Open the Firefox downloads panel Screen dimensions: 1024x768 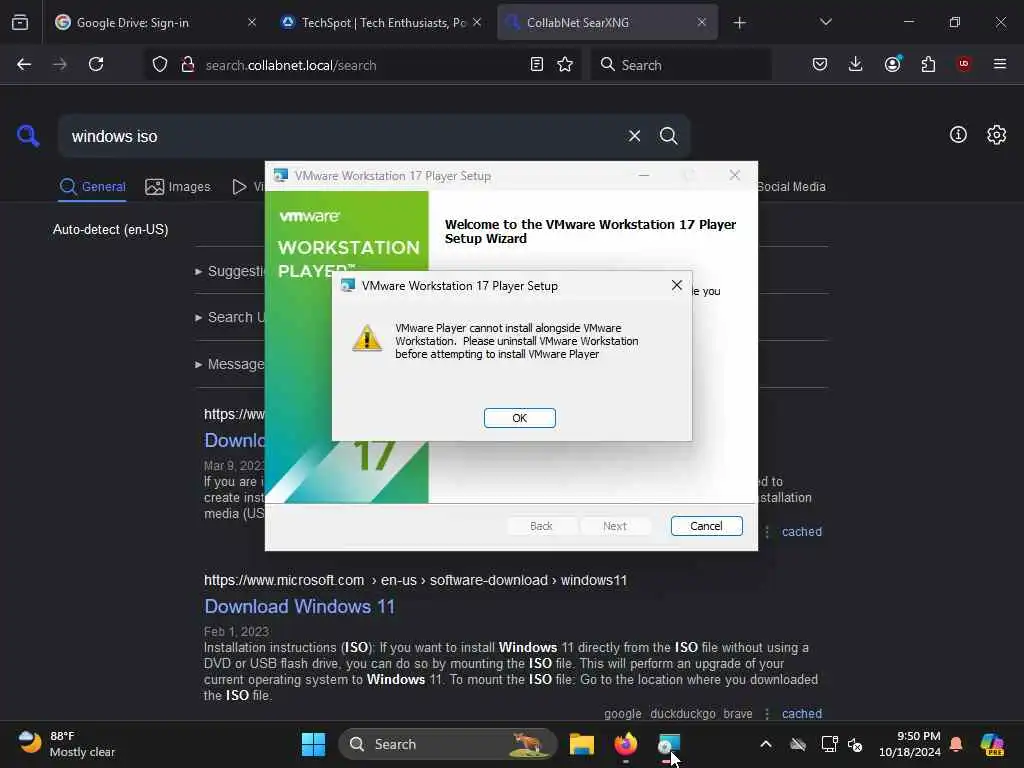[x=856, y=64]
